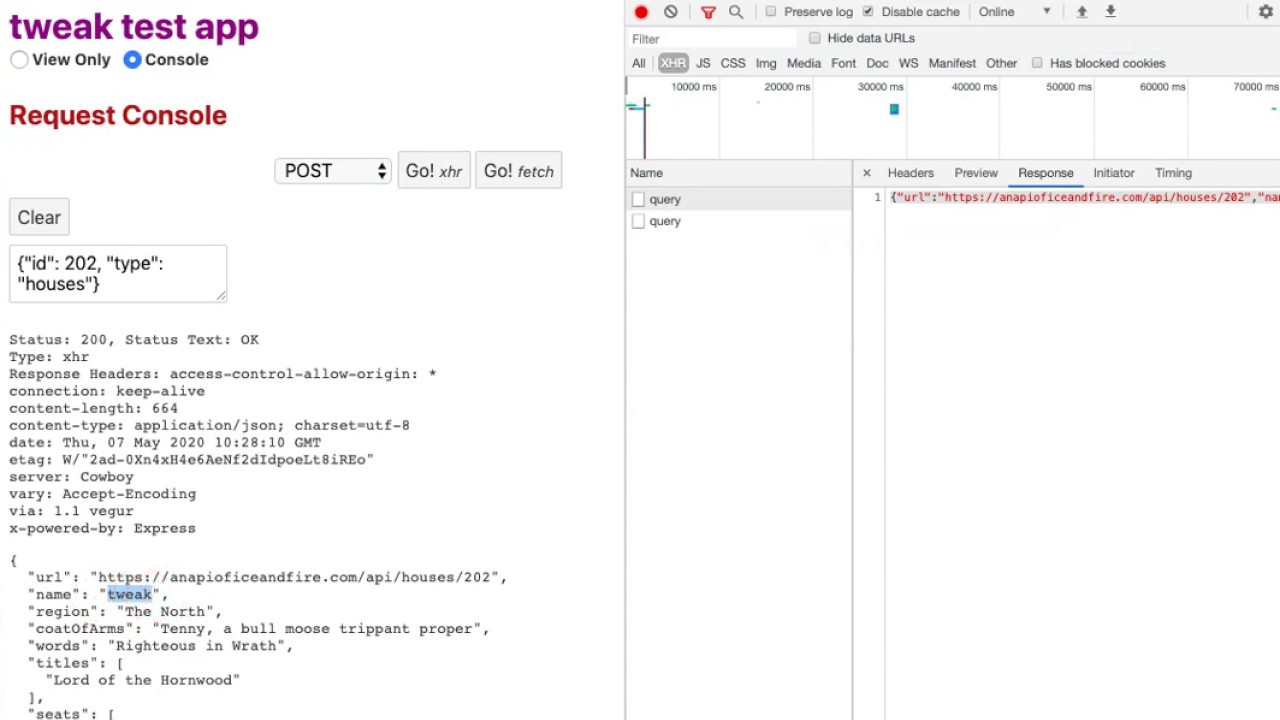
Task: Filter requests by Manifest type
Action: 952,63
